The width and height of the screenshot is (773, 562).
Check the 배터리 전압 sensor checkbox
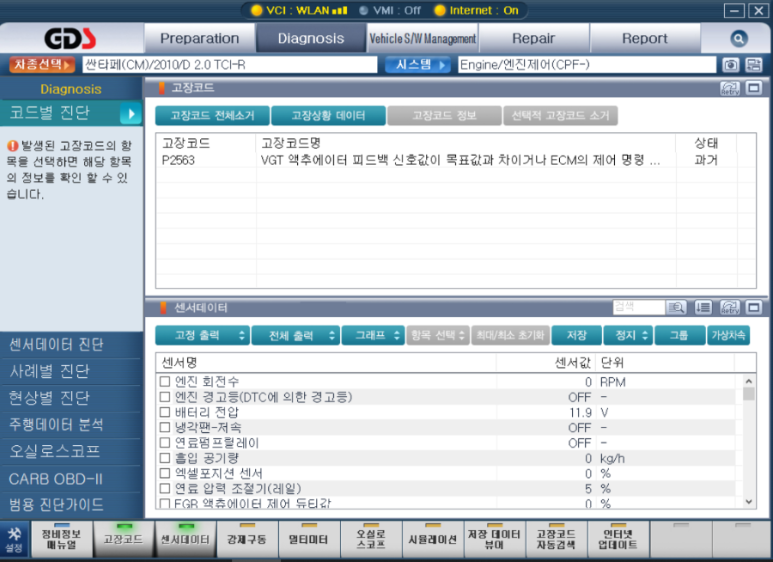coord(165,412)
